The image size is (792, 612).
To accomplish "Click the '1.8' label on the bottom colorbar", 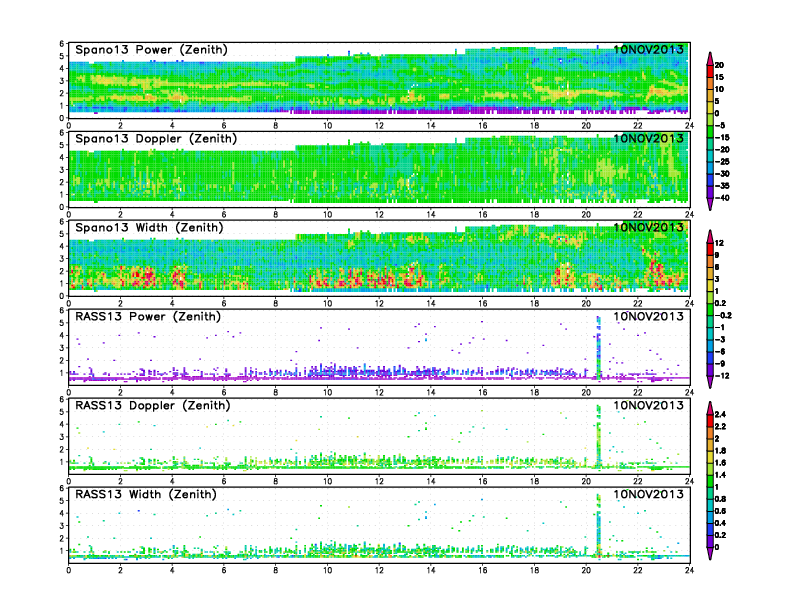I will point(721,451).
